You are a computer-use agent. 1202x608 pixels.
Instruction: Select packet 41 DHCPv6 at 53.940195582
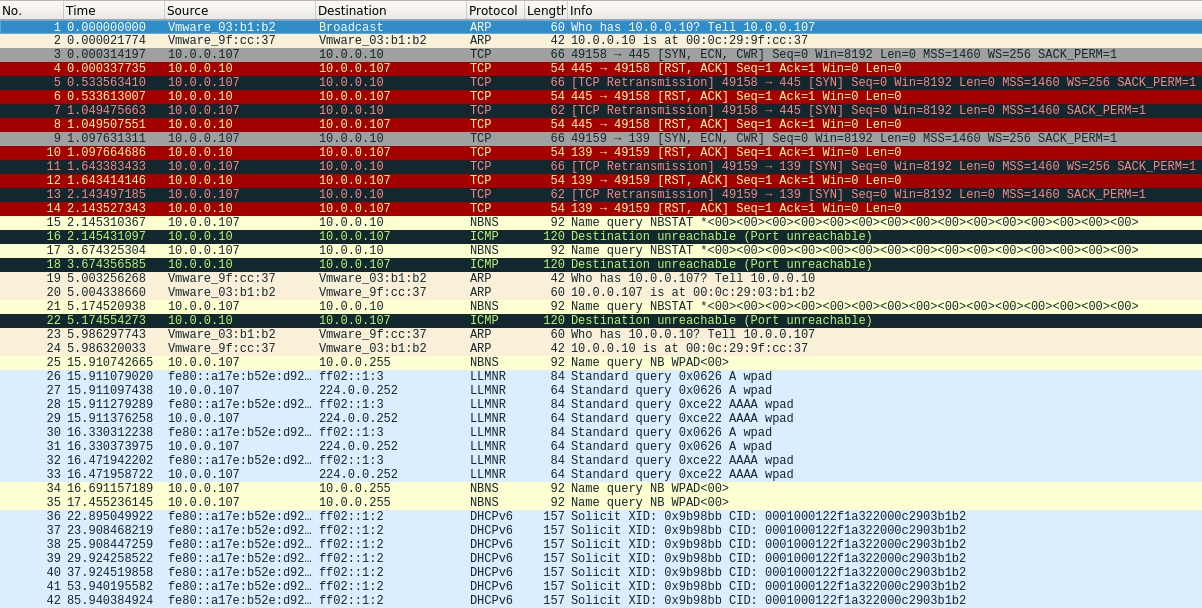pos(601,587)
